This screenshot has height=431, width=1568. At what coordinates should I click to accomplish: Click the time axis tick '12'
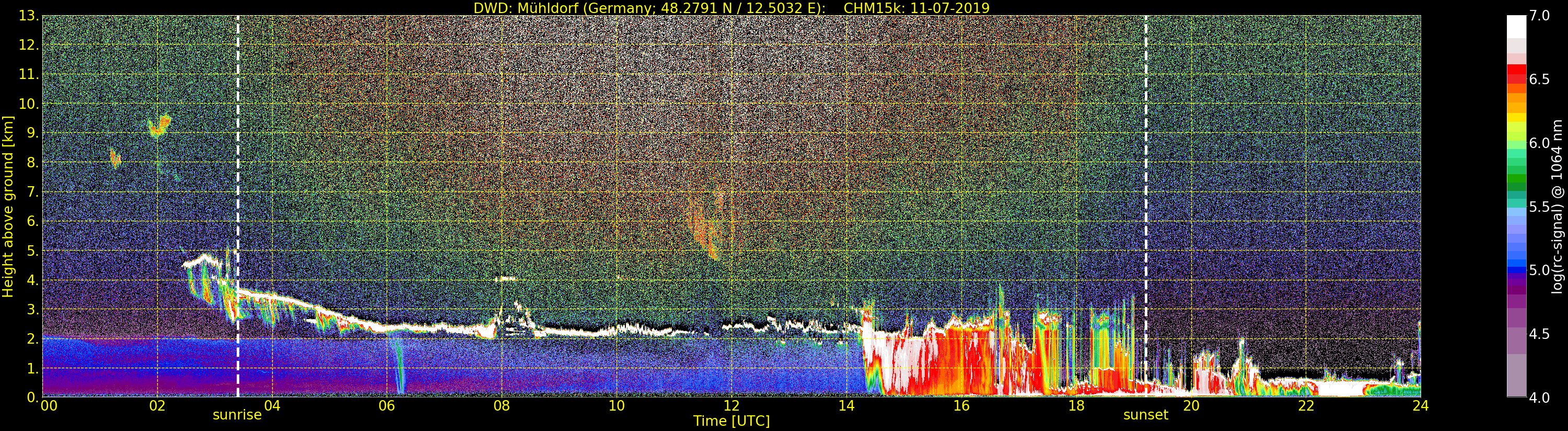point(731,406)
